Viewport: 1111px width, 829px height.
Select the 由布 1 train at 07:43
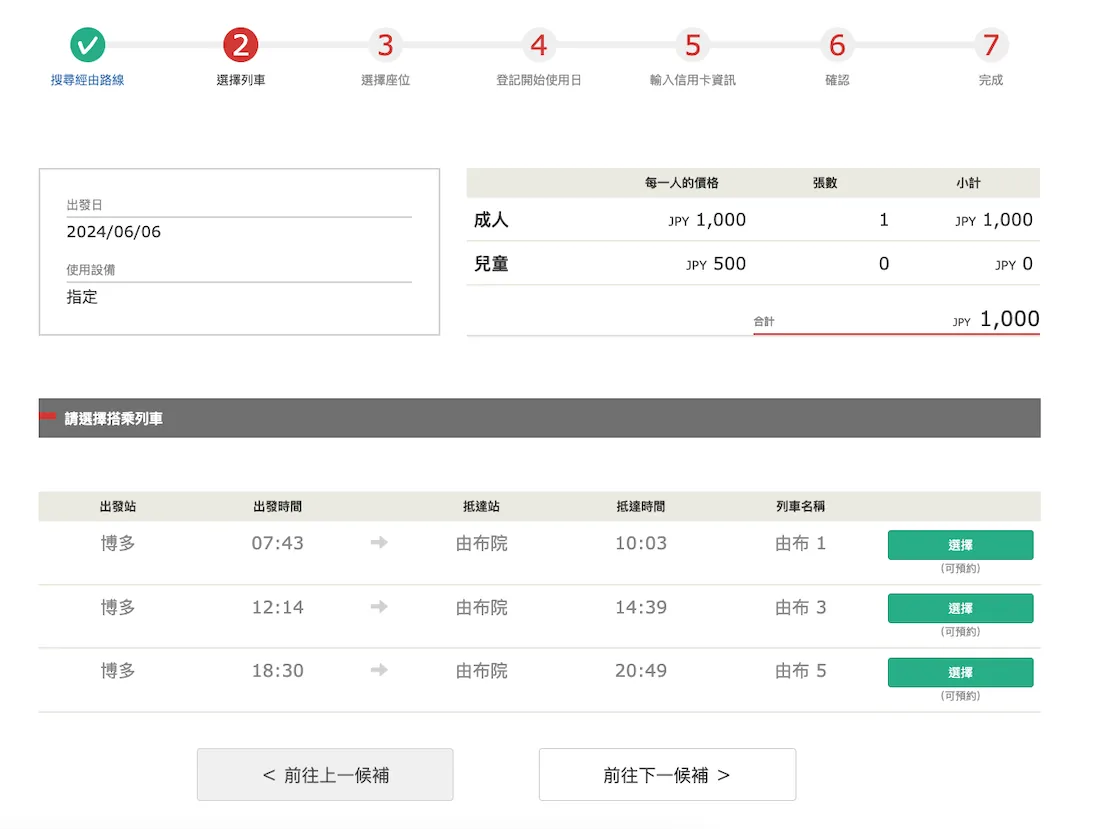coord(960,545)
